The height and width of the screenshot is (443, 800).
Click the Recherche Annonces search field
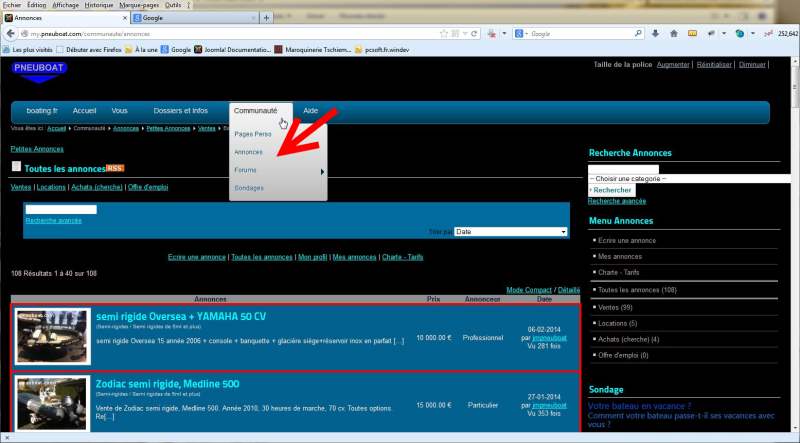pos(623,168)
